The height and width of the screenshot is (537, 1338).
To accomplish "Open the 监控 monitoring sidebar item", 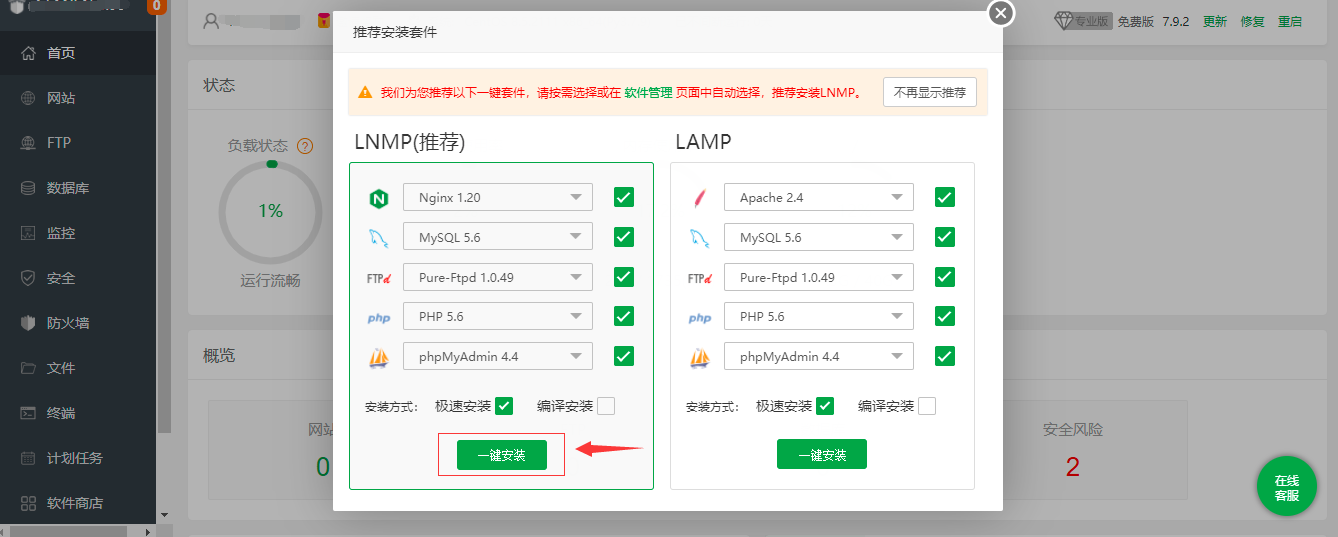I will pos(78,233).
